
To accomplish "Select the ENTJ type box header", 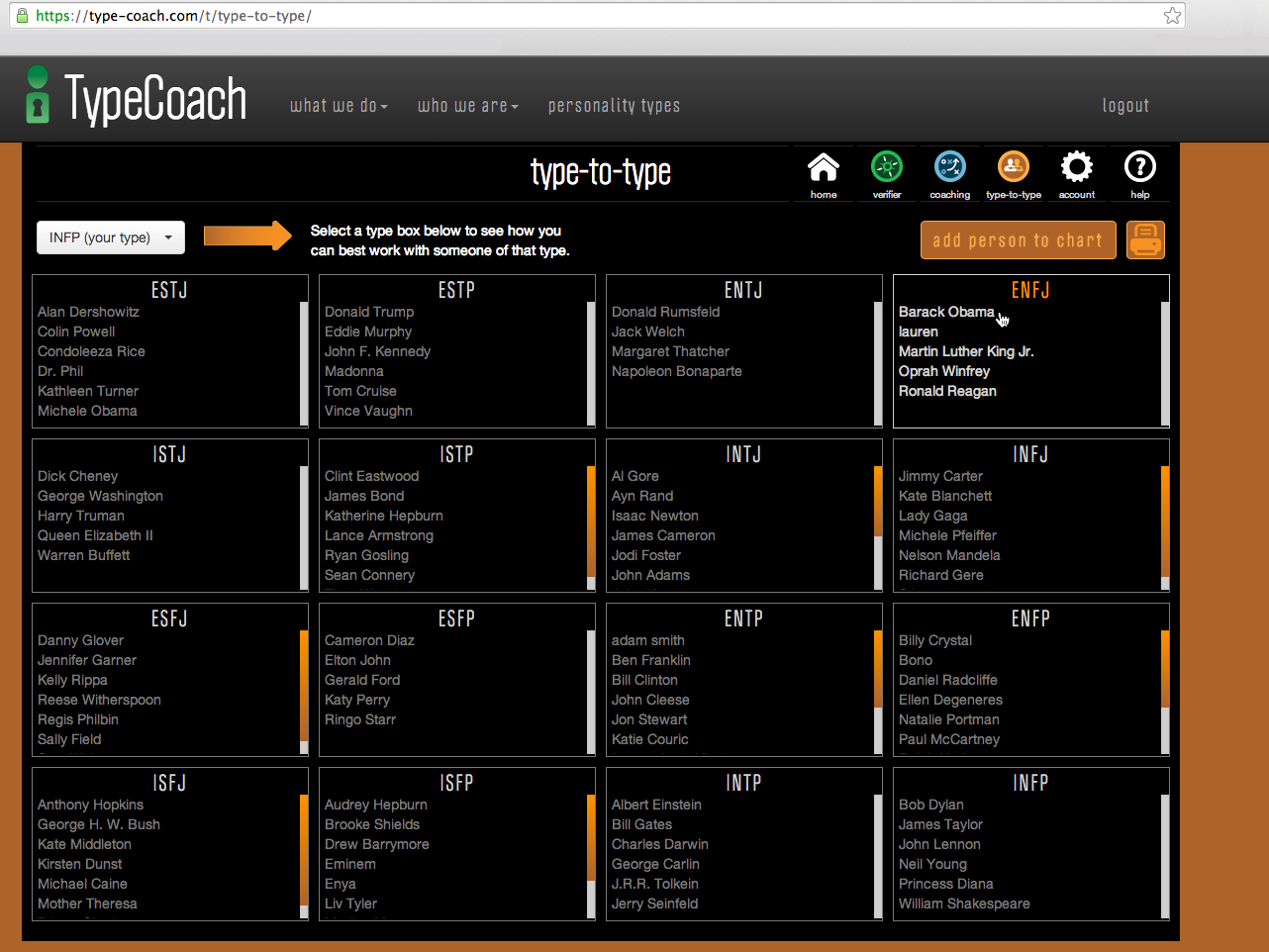I will click(743, 290).
